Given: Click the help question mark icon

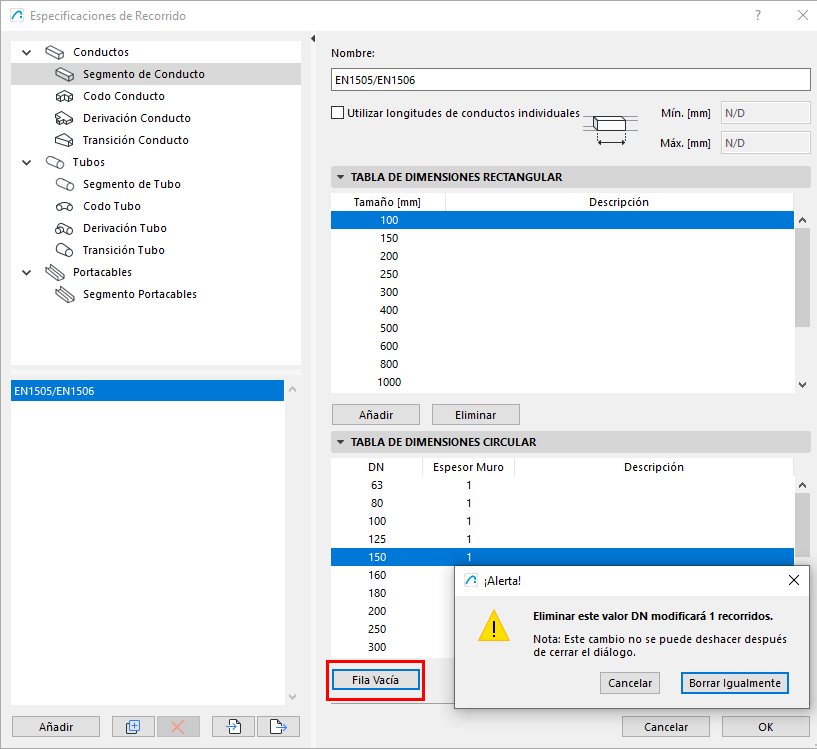Looking at the screenshot, I should (758, 15).
